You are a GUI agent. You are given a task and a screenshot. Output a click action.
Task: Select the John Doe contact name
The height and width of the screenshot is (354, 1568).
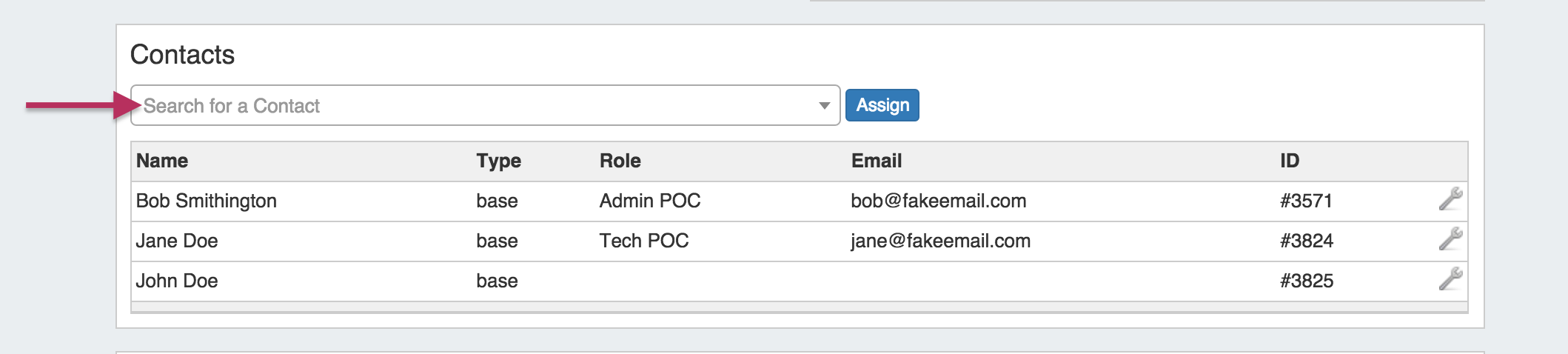[x=177, y=281]
